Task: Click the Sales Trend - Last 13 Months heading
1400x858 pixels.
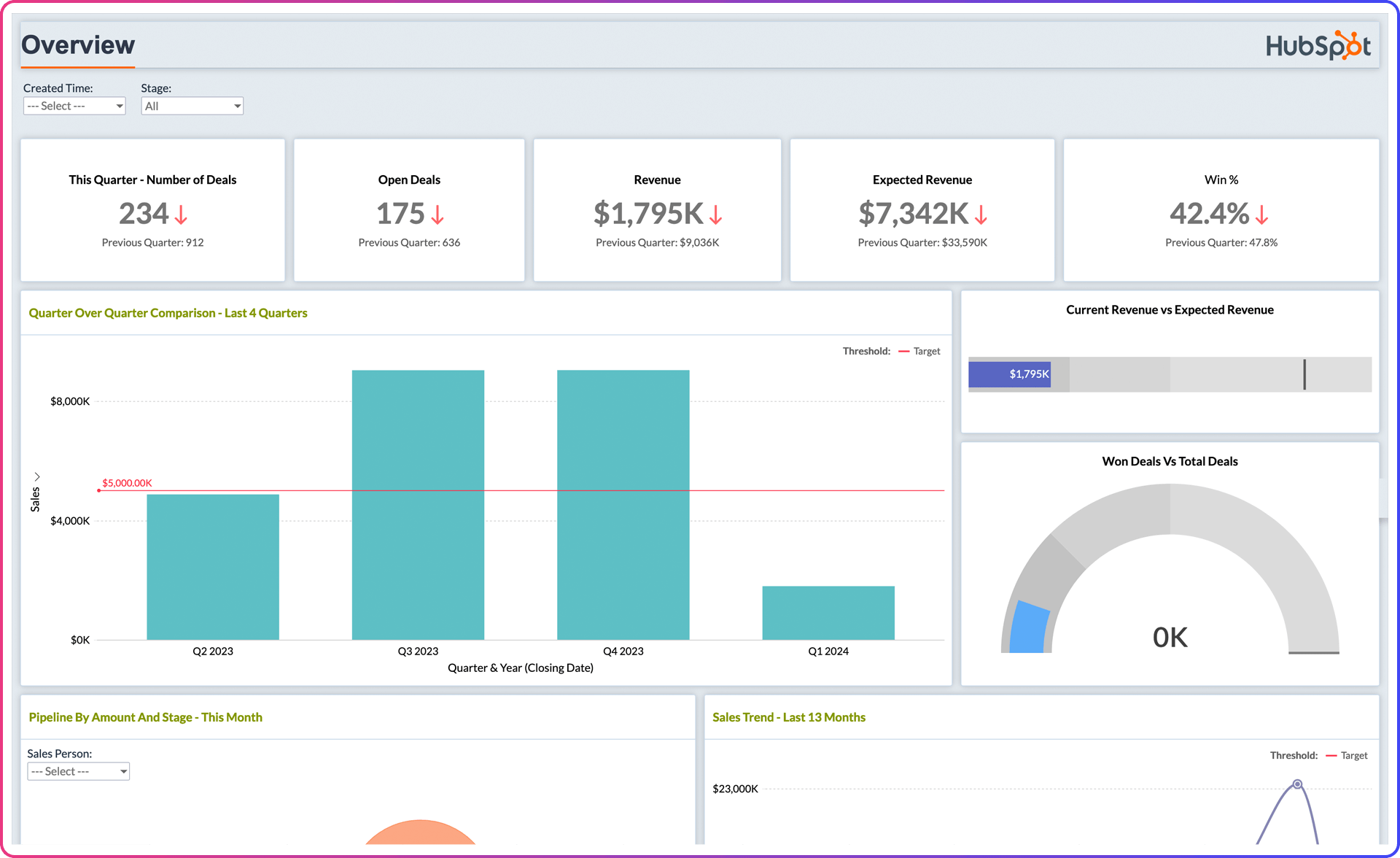Action: click(x=789, y=717)
